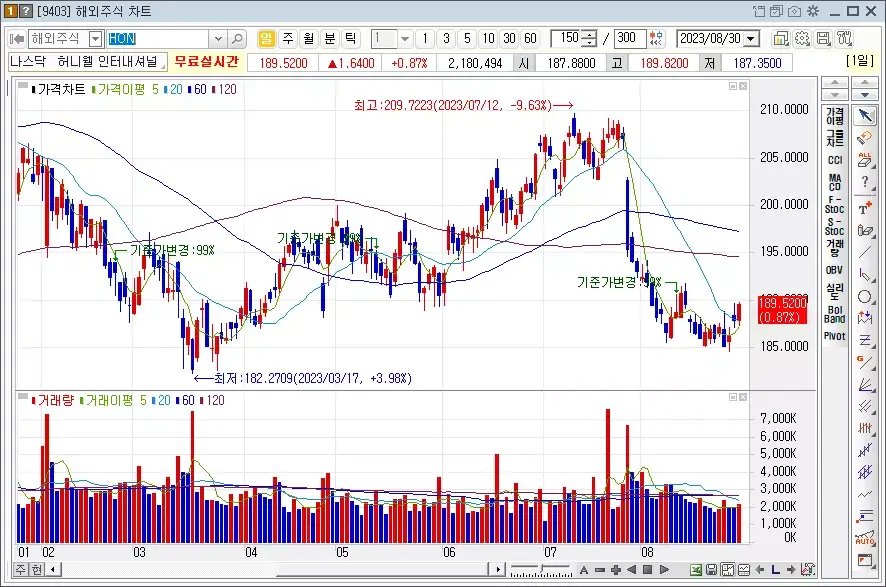This screenshot has width=886, height=587.
Task: Set interval to 1 button
Action: [x=425, y=38]
